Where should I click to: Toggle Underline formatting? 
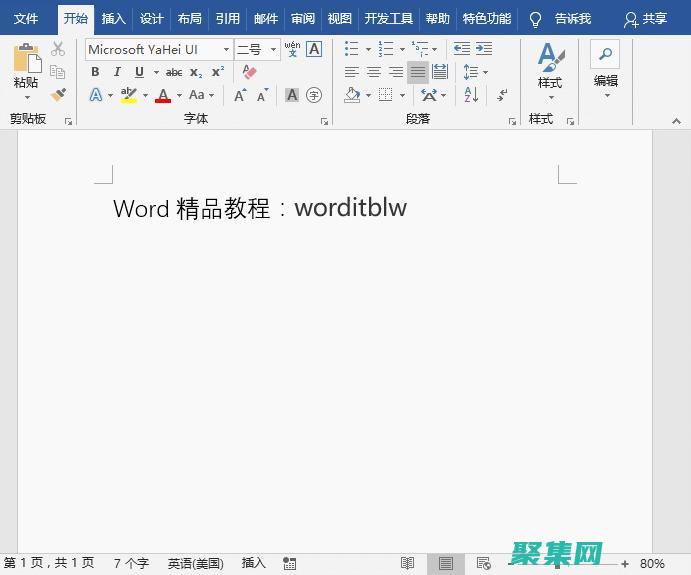click(139, 72)
